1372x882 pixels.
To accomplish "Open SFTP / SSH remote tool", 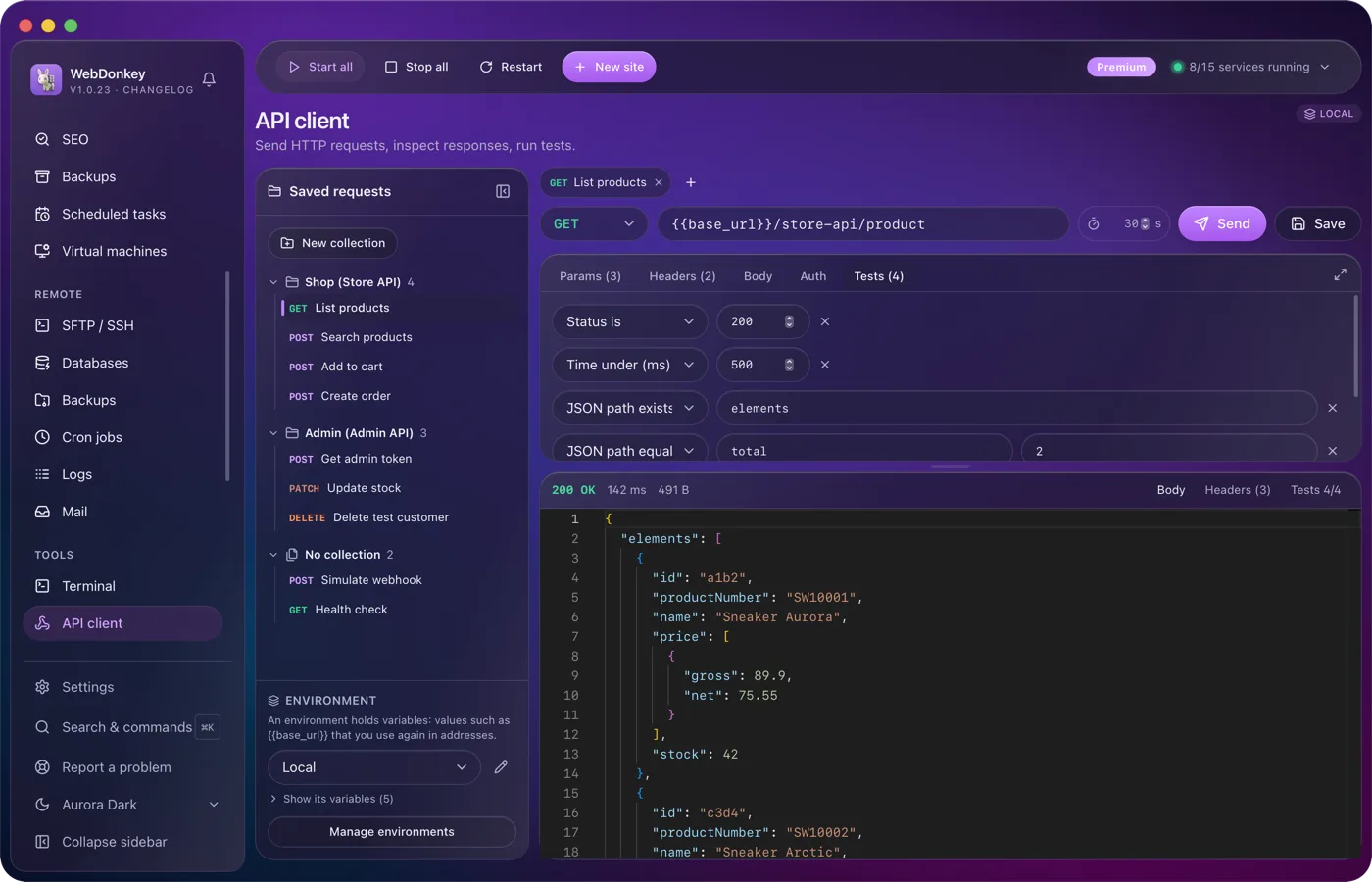I will 123,325.
